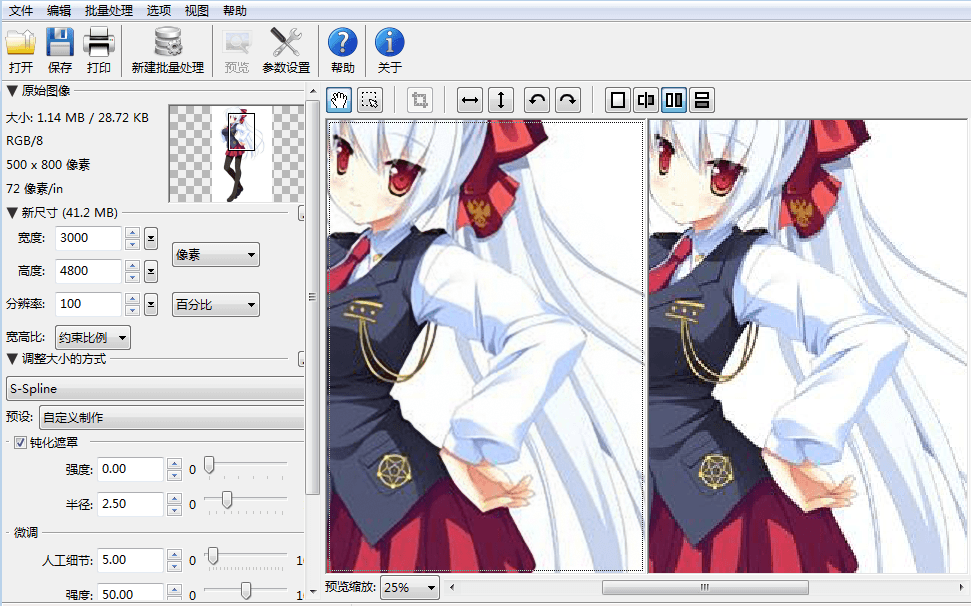Open the 预览缩放 25% zoom dropdown
This screenshot has height=606, width=971.
410,587
